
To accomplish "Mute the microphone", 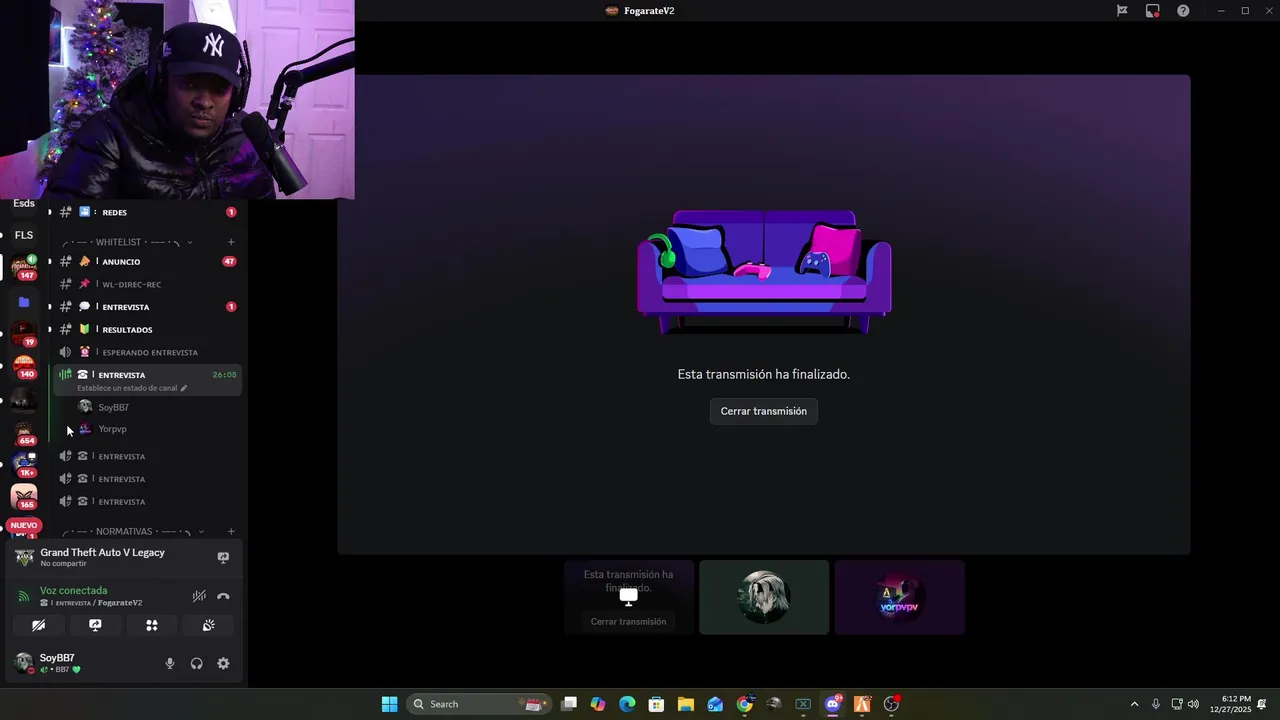I will pyautogui.click(x=169, y=664).
